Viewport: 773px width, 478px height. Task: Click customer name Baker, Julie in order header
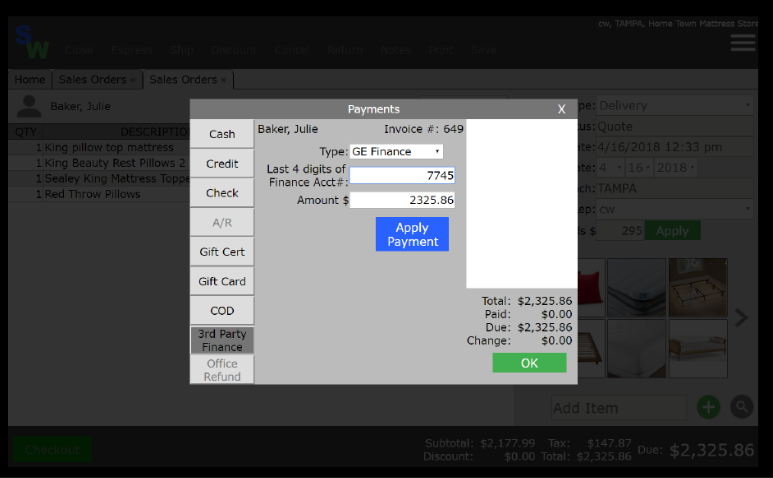80,106
